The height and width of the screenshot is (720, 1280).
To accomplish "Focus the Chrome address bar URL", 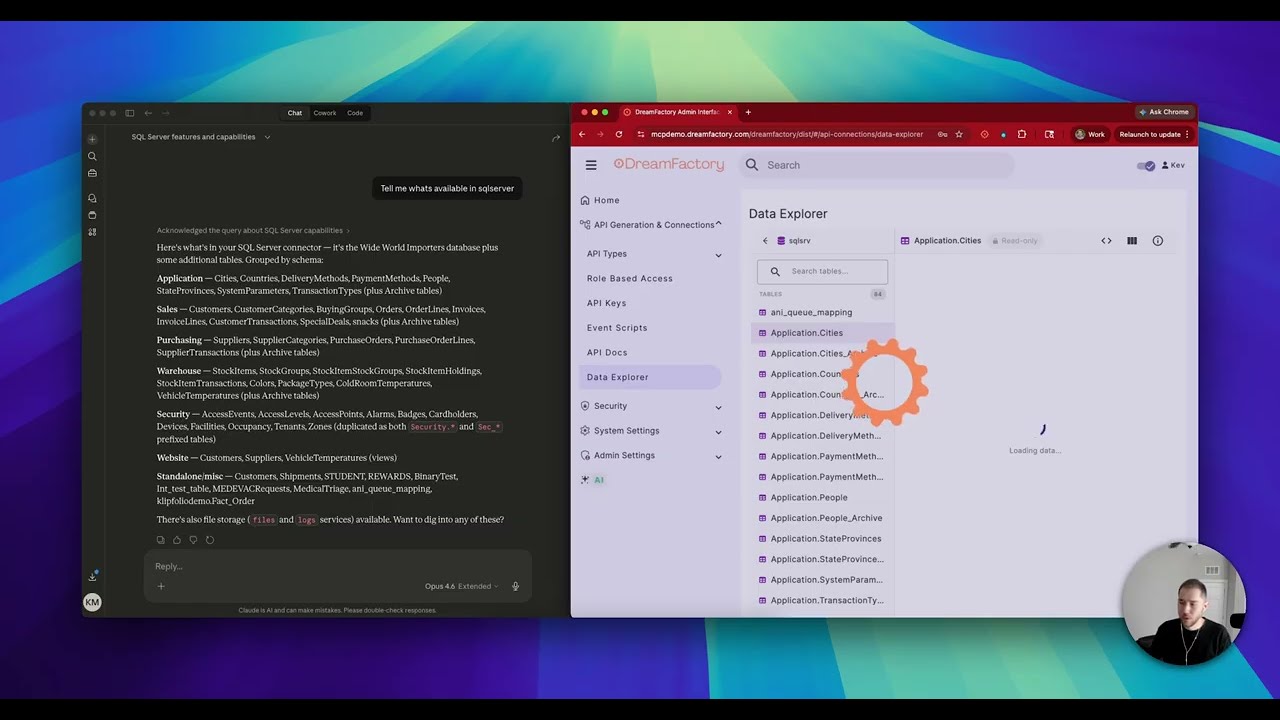I will [787, 134].
